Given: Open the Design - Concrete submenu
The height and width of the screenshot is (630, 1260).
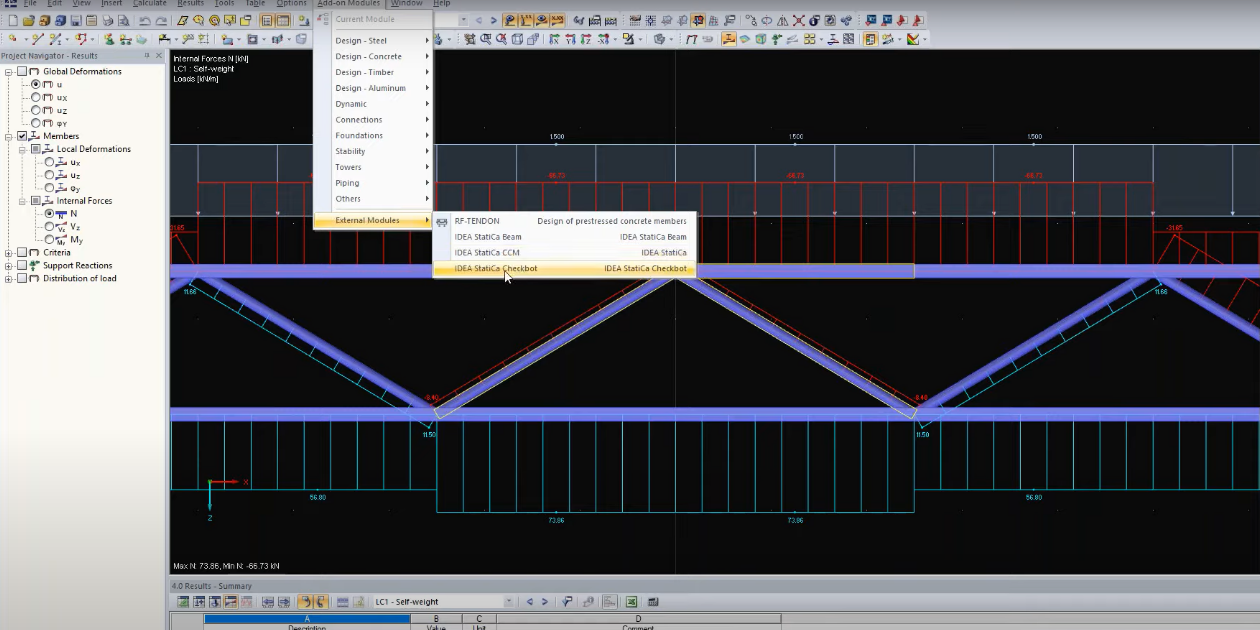Looking at the screenshot, I should click(x=370, y=57).
